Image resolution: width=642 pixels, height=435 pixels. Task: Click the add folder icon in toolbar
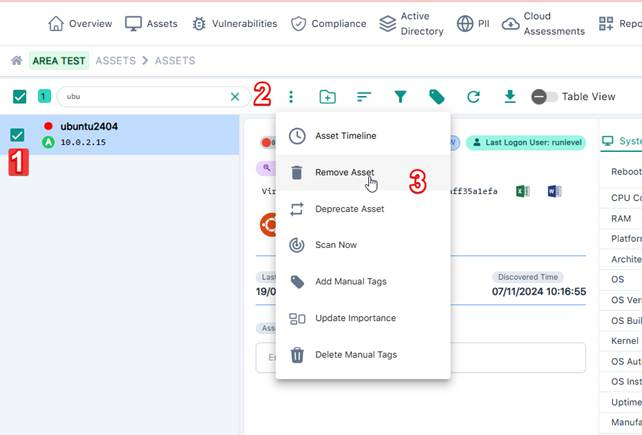click(327, 97)
